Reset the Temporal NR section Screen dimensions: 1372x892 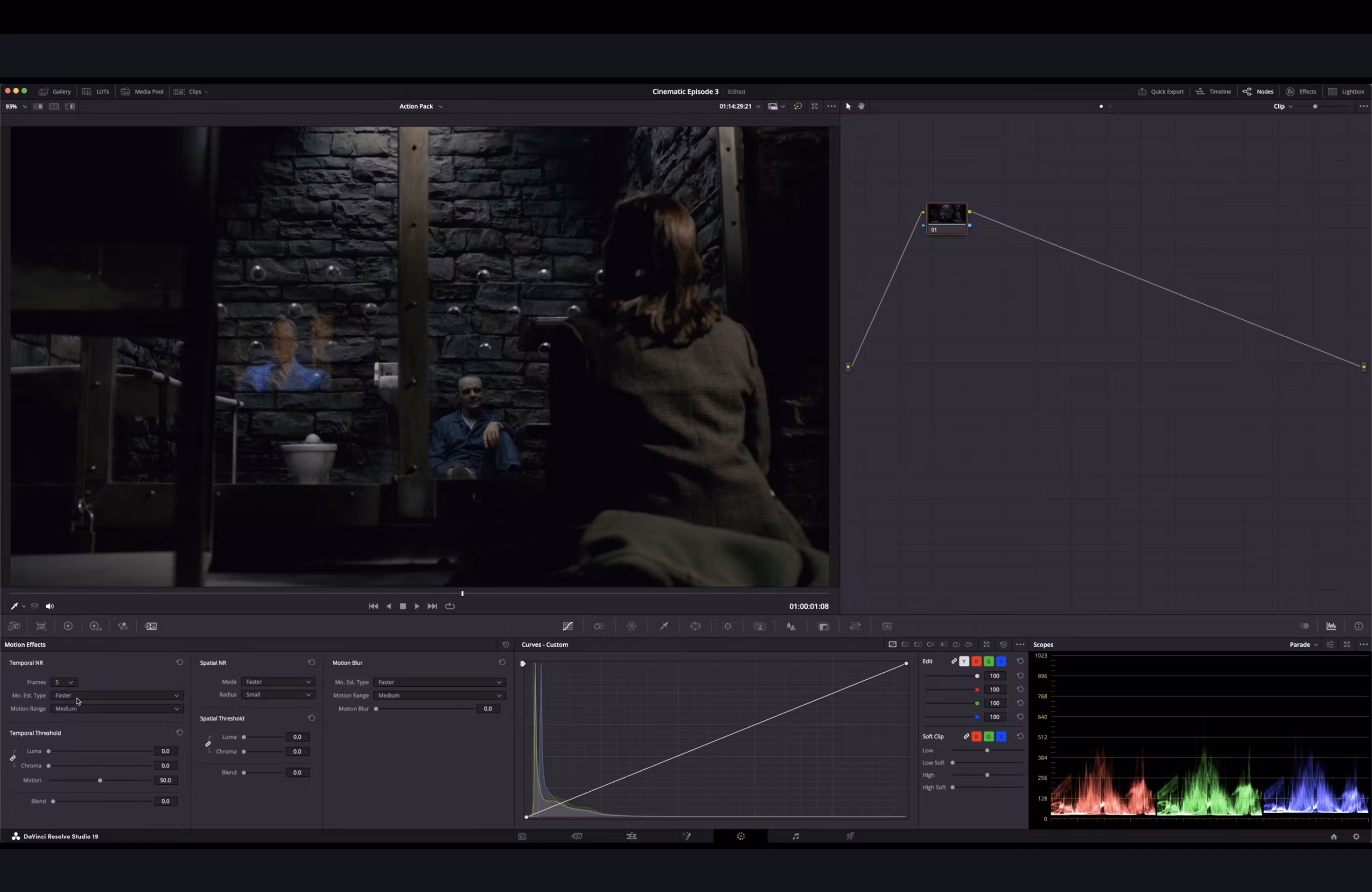(x=179, y=662)
